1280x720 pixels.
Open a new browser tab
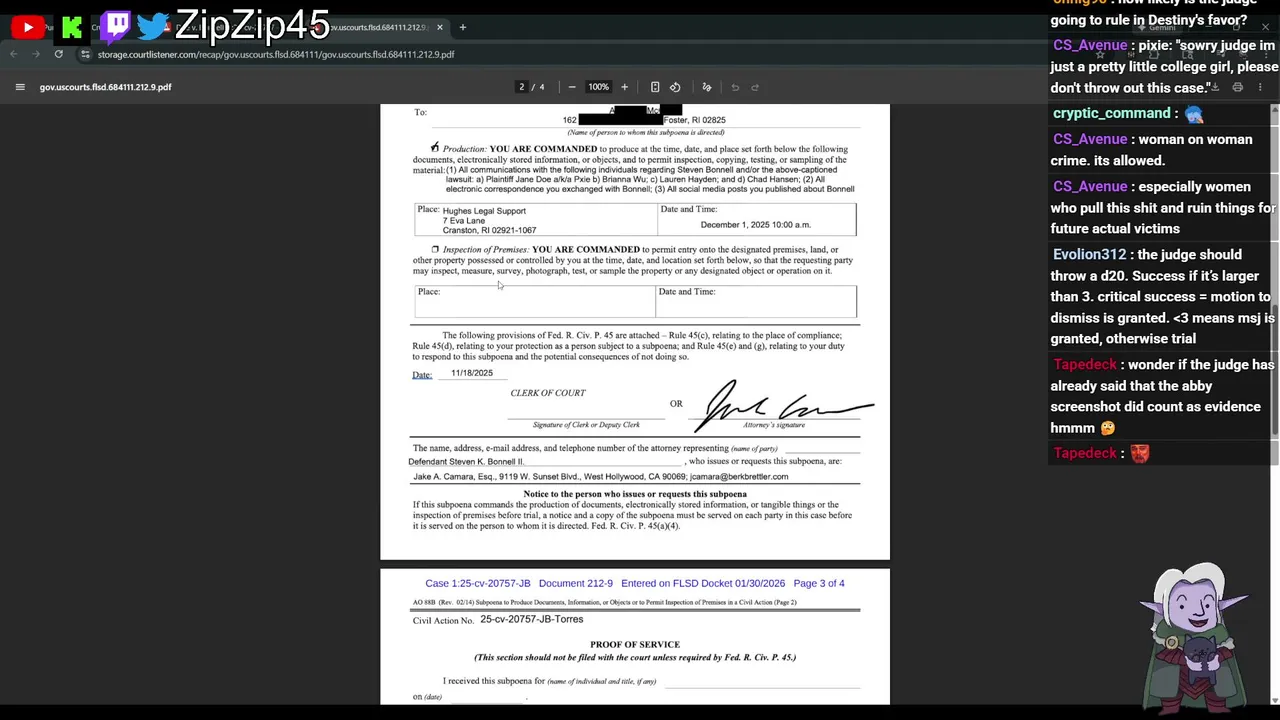coord(462,27)
